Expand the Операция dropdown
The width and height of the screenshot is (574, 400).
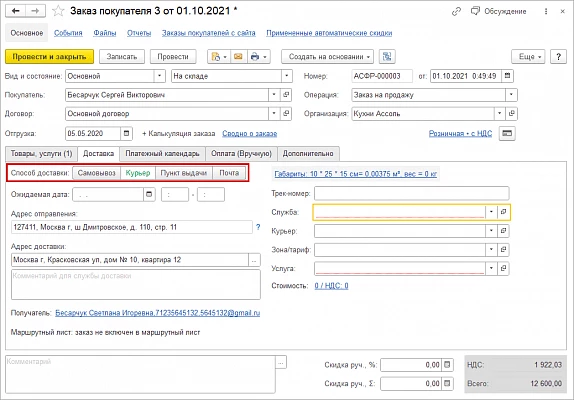click(x=511, y=95)
